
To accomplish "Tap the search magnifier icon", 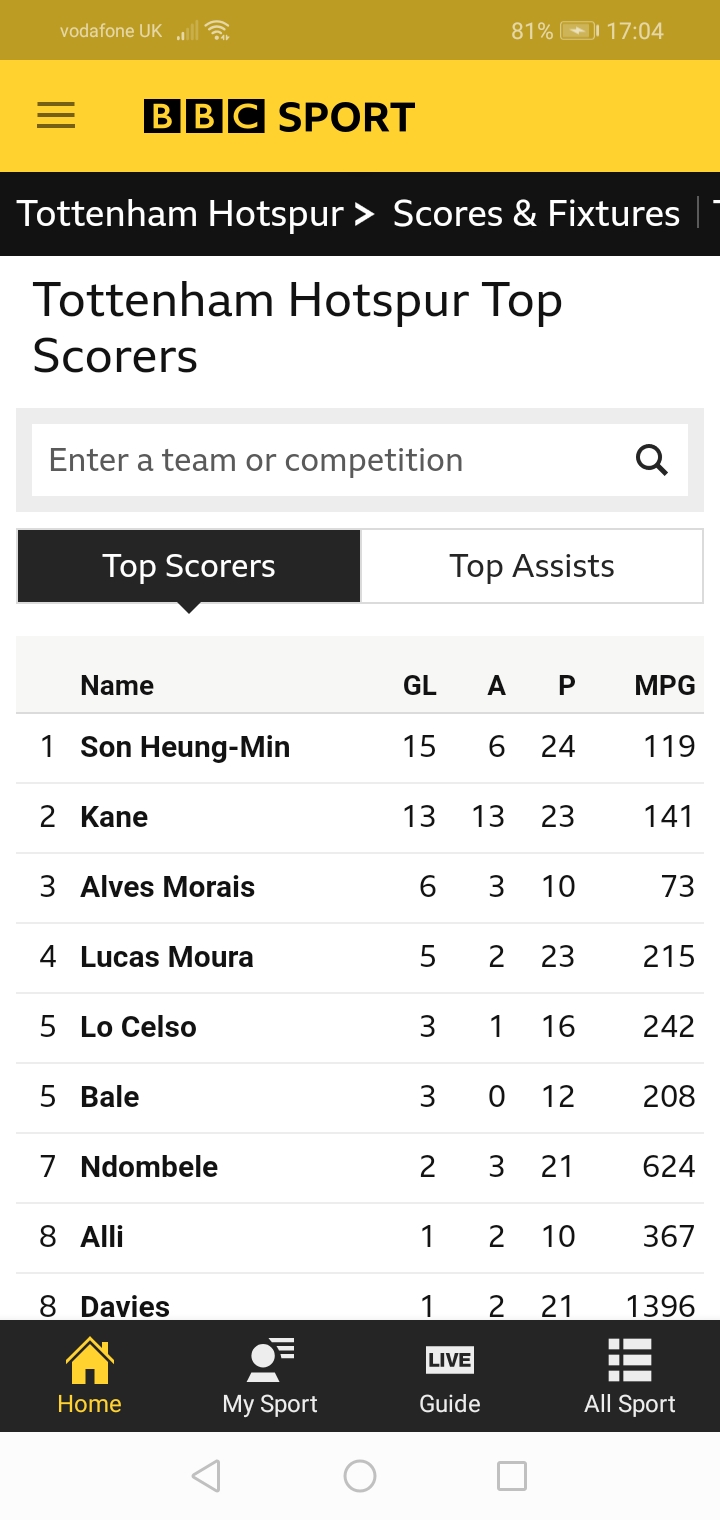I will point(652,460).
